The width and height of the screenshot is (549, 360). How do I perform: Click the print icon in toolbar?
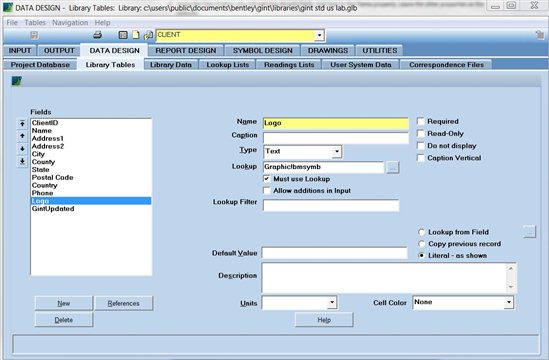coord(97,35)
